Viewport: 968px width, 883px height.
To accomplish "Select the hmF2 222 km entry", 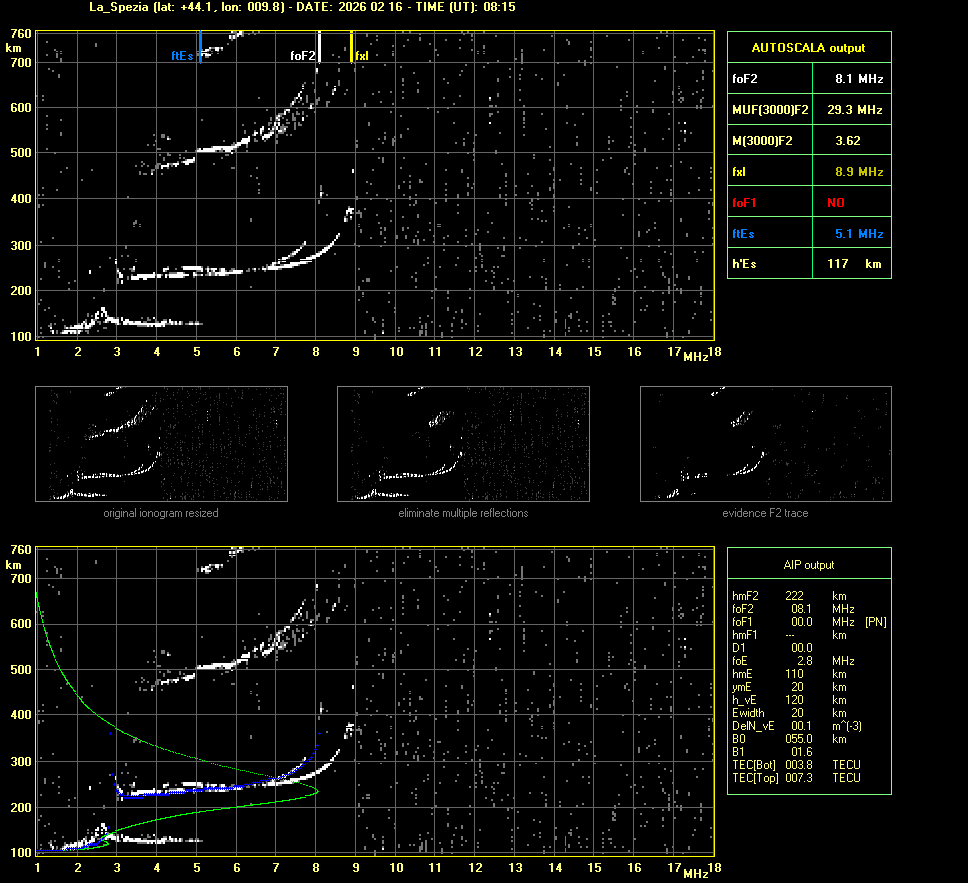I will coord(790,596).
